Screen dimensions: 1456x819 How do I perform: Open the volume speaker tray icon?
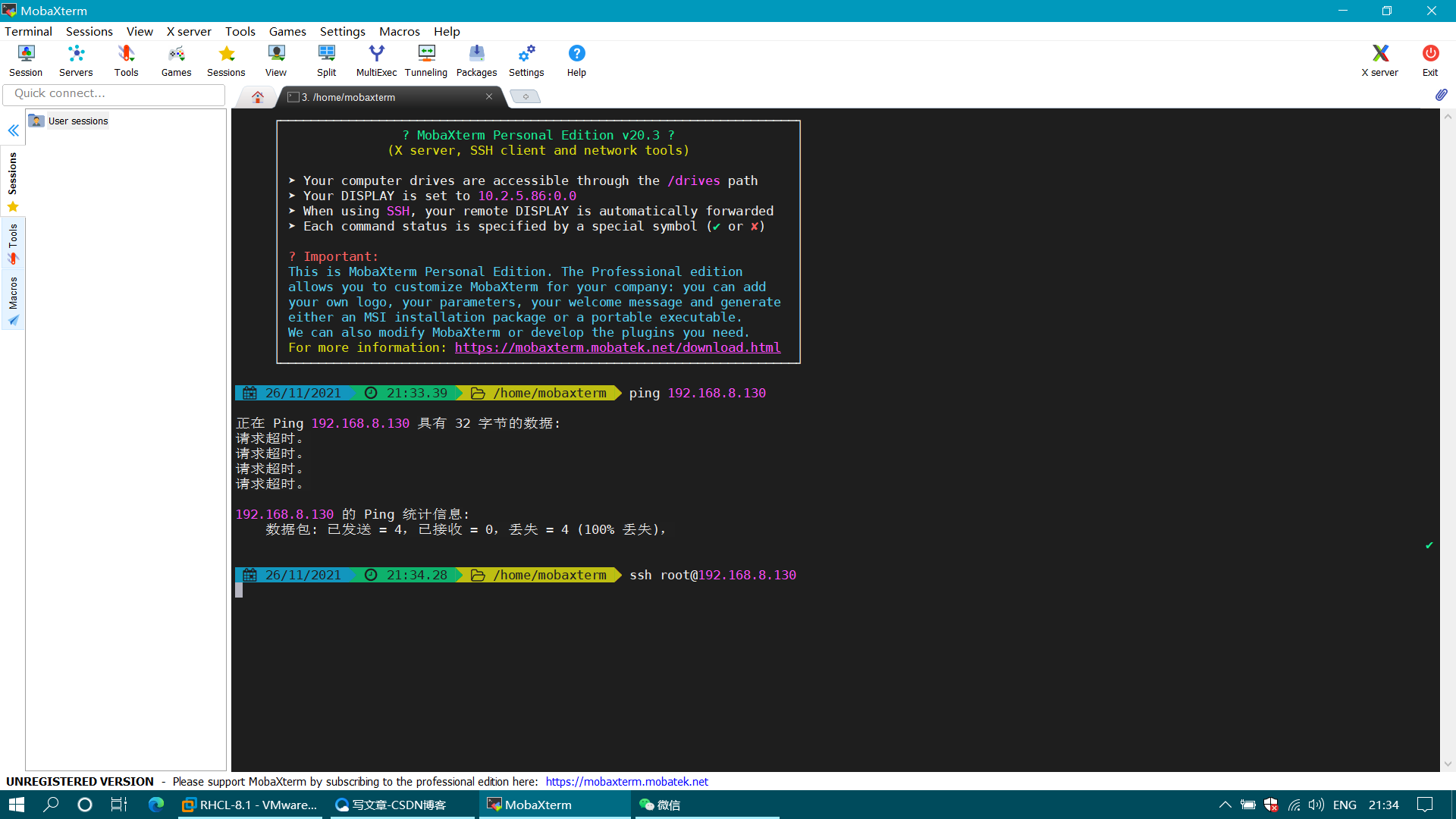tap(1316, 805)
